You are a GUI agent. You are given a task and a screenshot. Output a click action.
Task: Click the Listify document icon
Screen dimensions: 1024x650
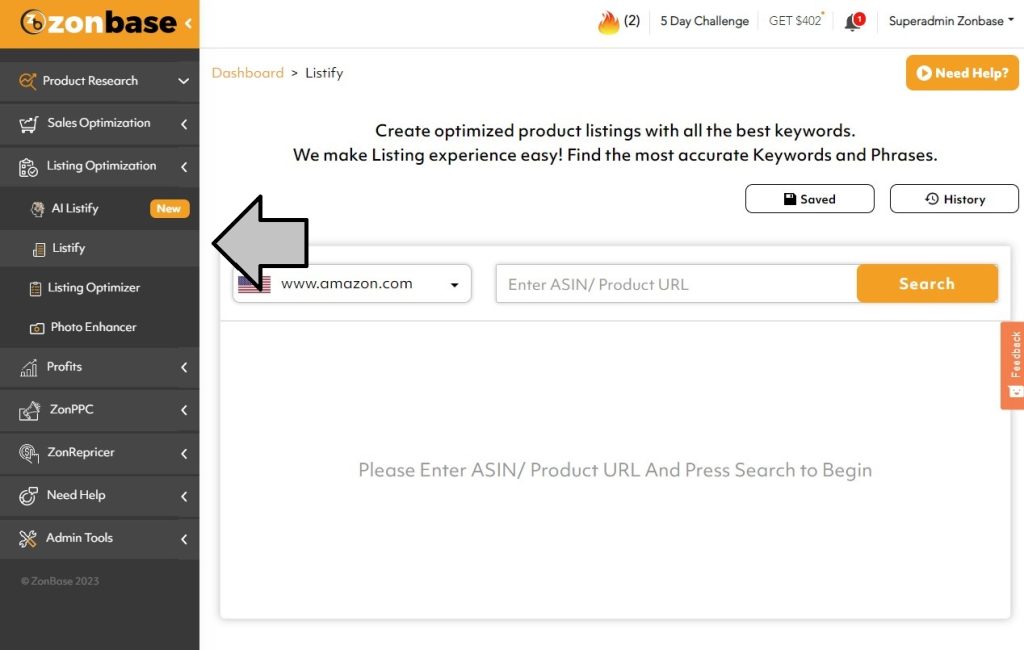[39, 249]
